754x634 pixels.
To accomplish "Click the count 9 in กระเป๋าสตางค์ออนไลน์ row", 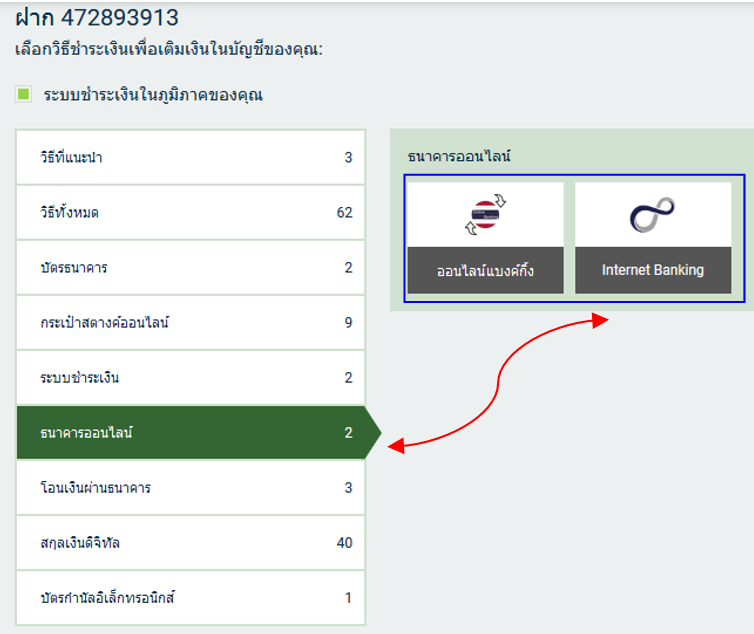I will [348, 323].
